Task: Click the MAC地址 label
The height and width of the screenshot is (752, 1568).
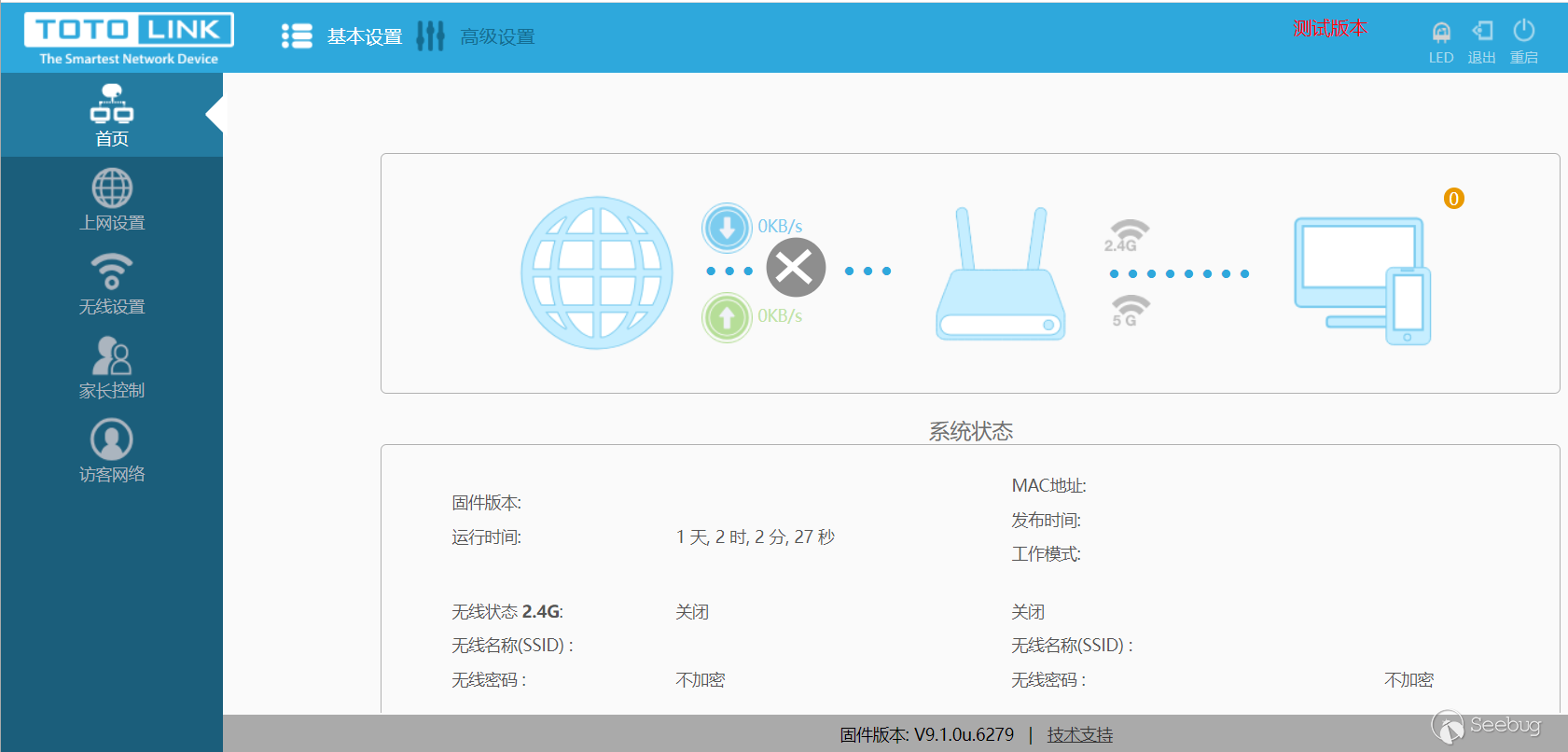Action: [x=1049, y=485]
